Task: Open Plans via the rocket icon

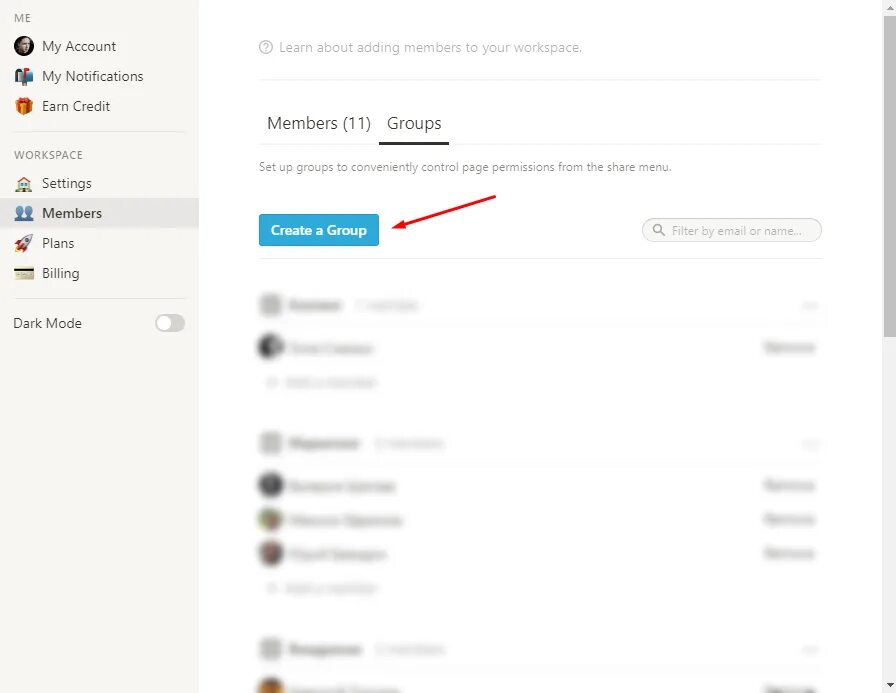Action: coord(23,243)
